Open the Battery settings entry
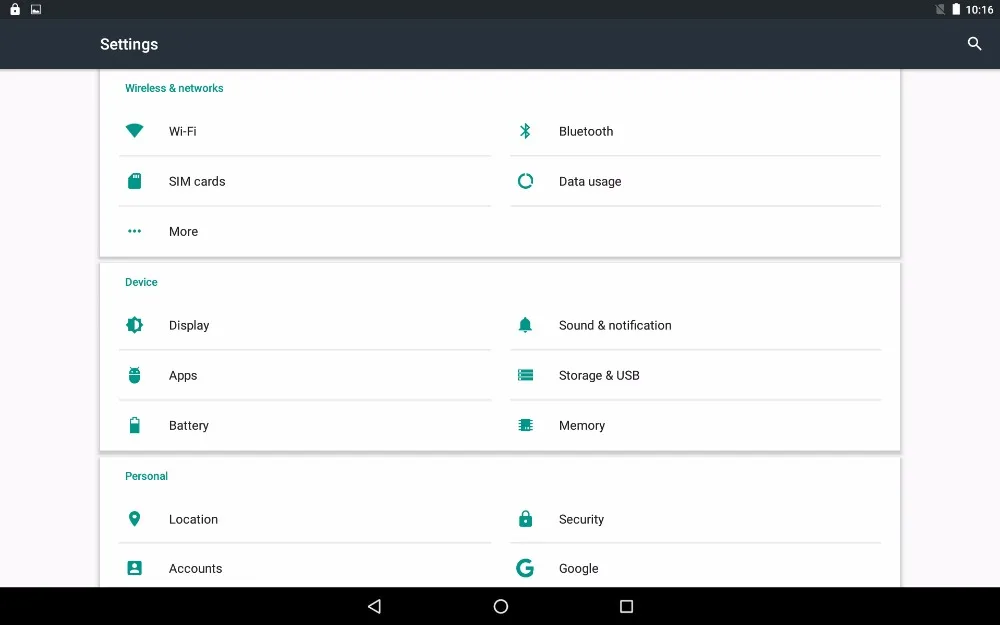The height and width of the screenshot is (625, 1000). (305, 425)
